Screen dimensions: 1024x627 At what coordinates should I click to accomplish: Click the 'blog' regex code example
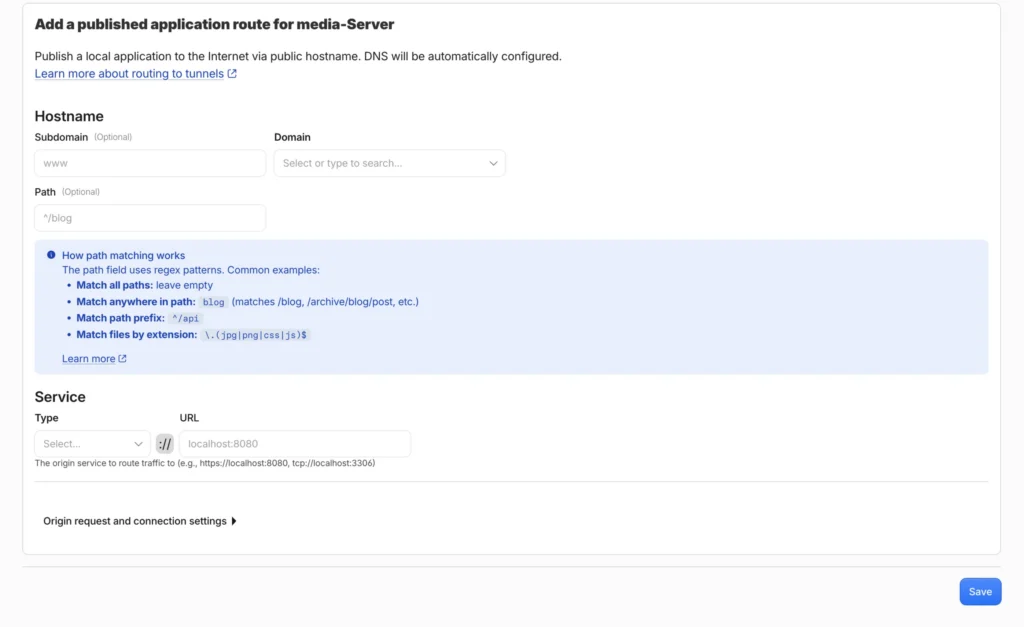pyautogui.click(x=214, y=302)
